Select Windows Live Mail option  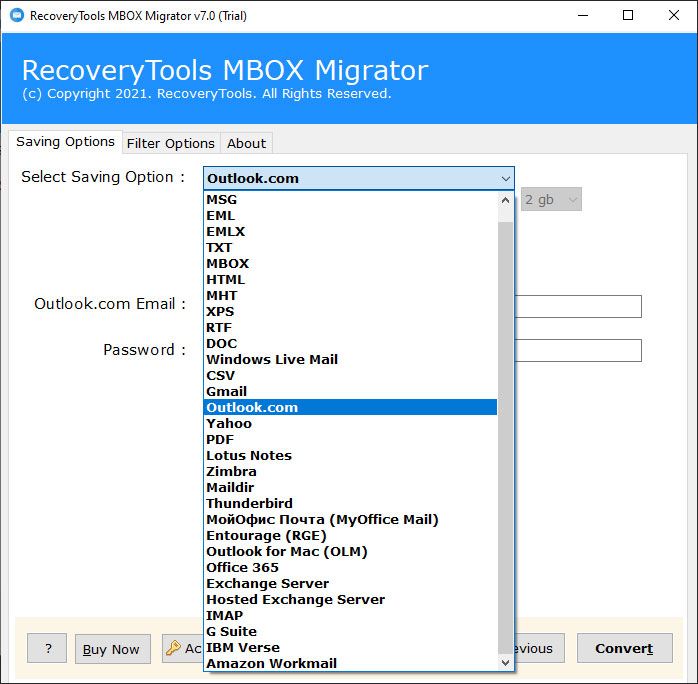(x=350, y=360)
